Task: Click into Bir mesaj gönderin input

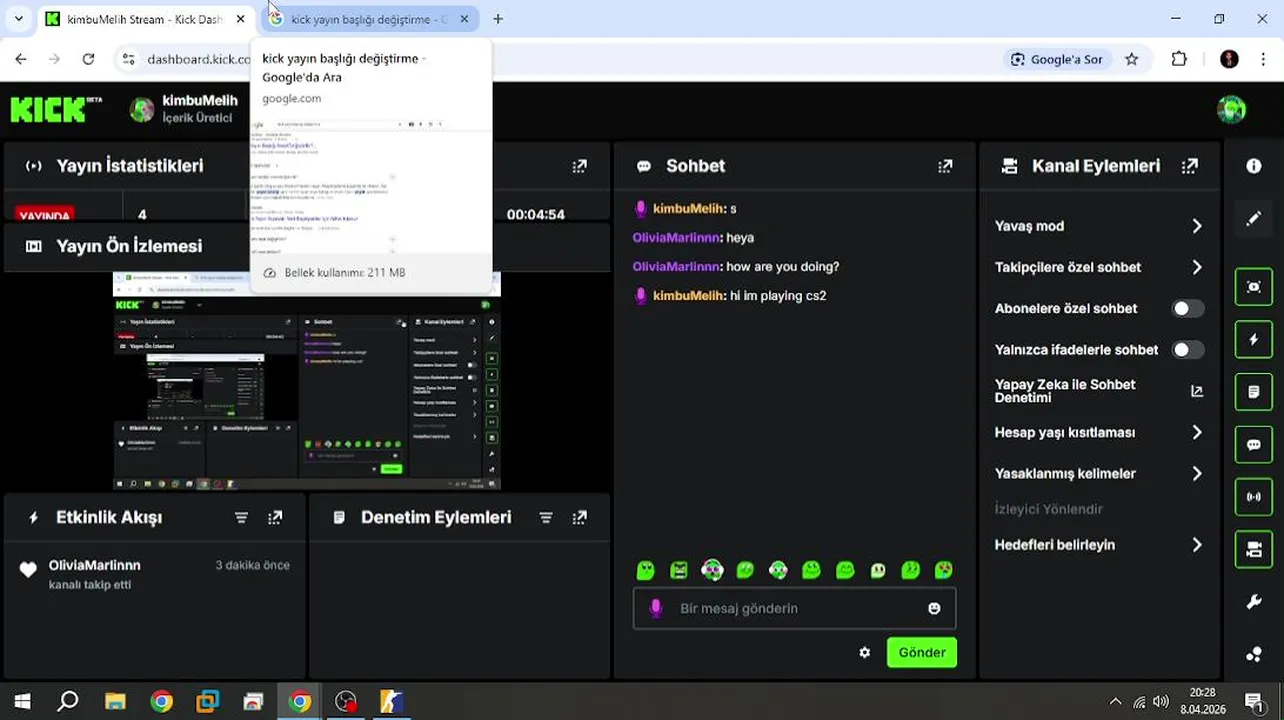Action: point(795,608)
